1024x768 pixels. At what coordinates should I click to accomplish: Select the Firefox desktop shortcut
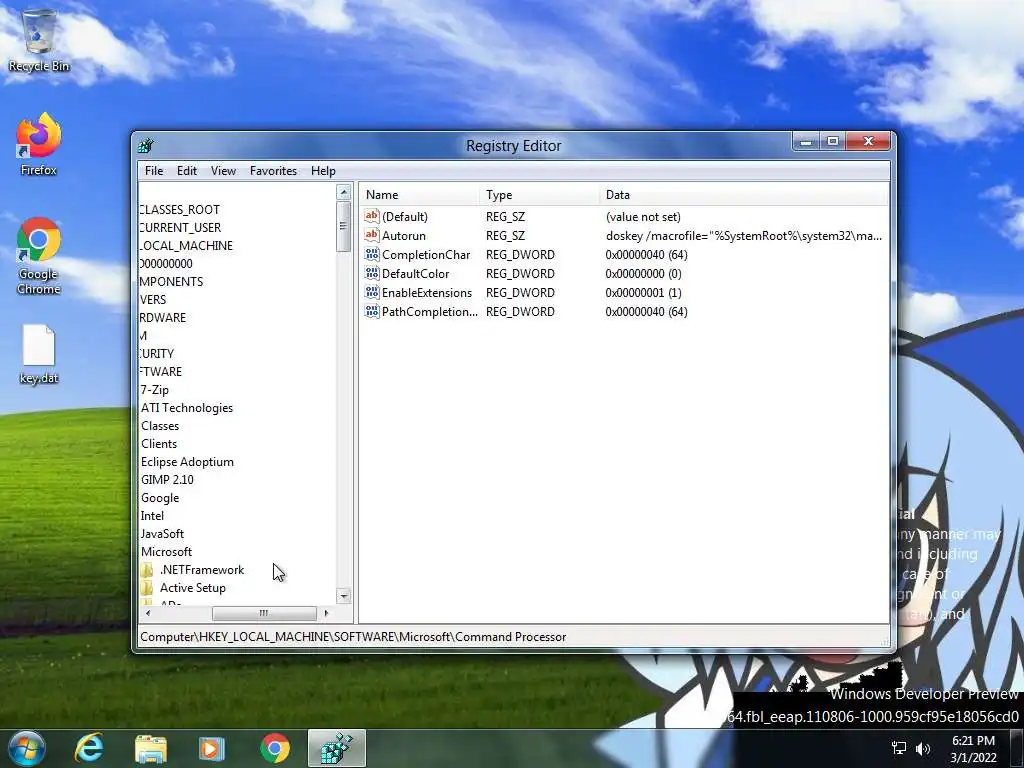[39, 145]
